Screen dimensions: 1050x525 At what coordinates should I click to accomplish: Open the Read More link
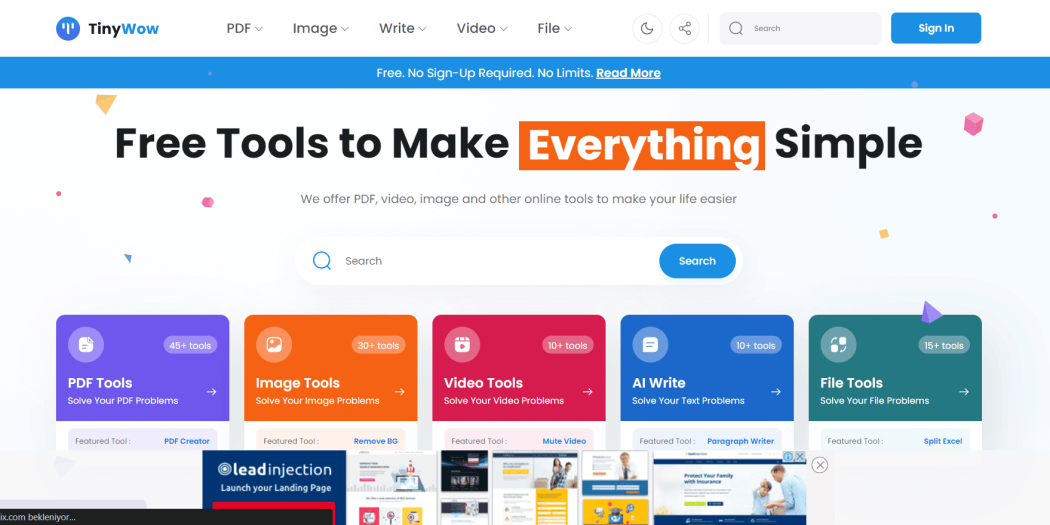point(628,73)
